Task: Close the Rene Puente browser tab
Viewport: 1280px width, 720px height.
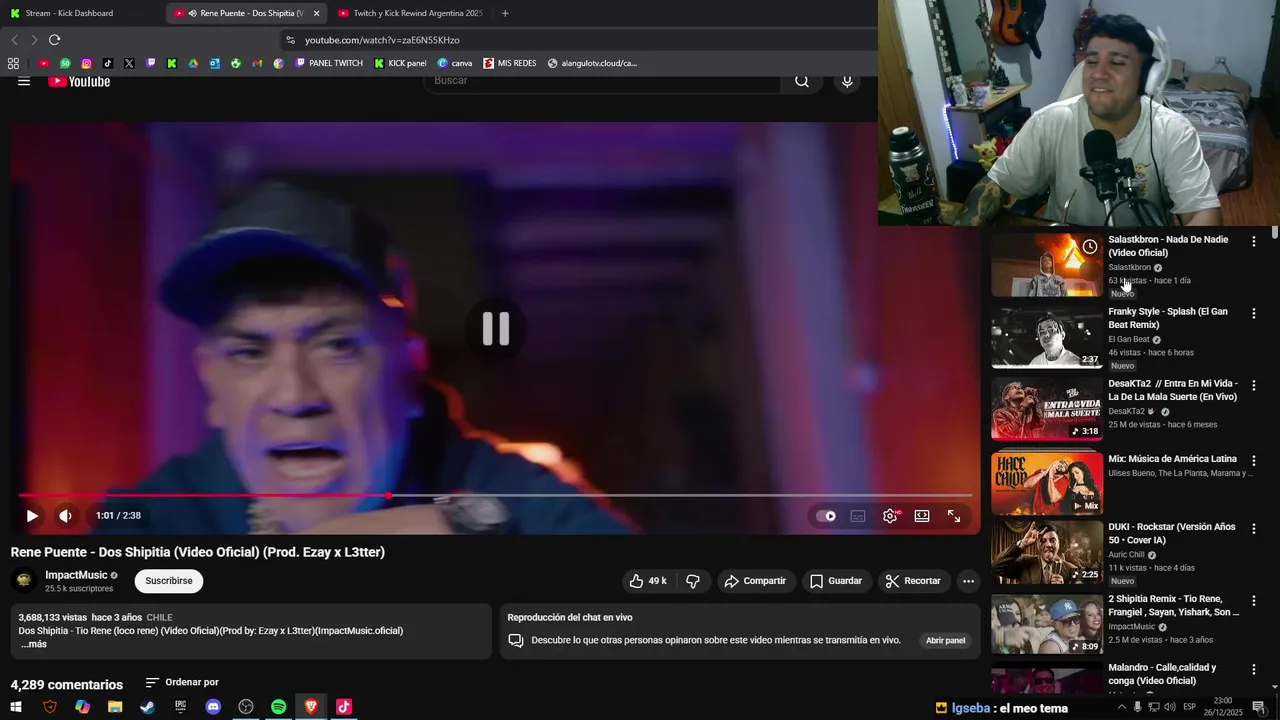Action: (x=316, y=13)
